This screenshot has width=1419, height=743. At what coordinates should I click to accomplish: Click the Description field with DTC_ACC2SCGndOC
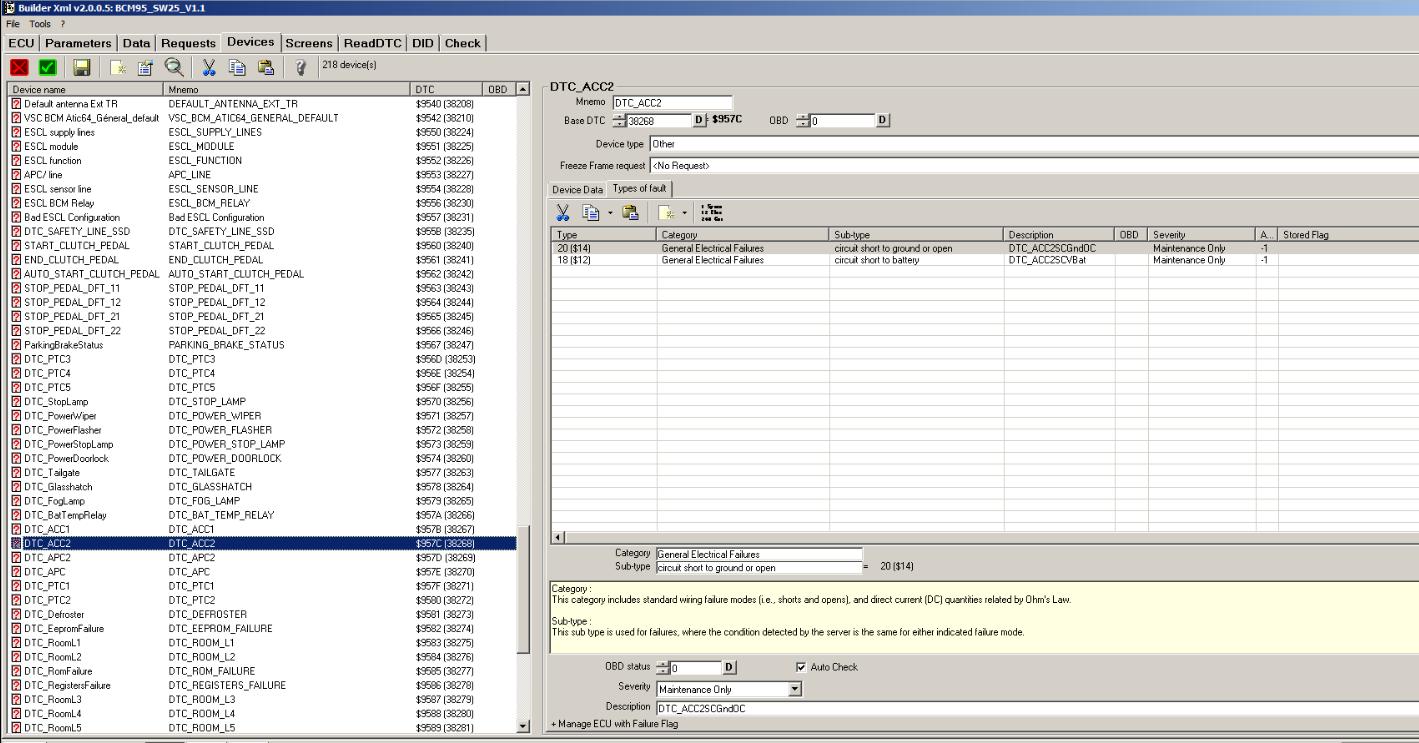pos(1036,708)
